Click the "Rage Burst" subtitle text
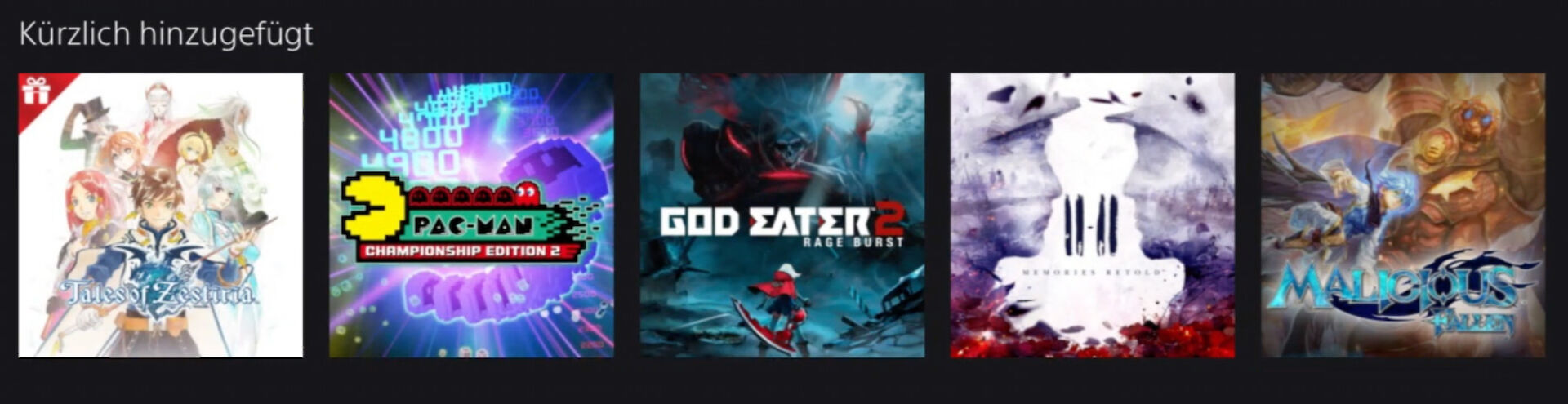Image resolution: width=1568 pixels, height=404 pixels. (853, 242)
